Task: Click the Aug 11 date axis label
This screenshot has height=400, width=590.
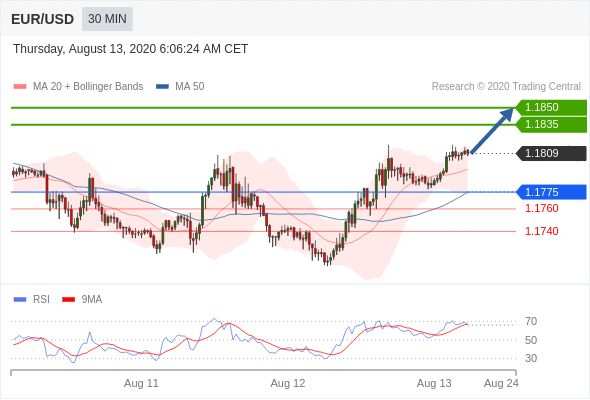Action: (141, 383)
